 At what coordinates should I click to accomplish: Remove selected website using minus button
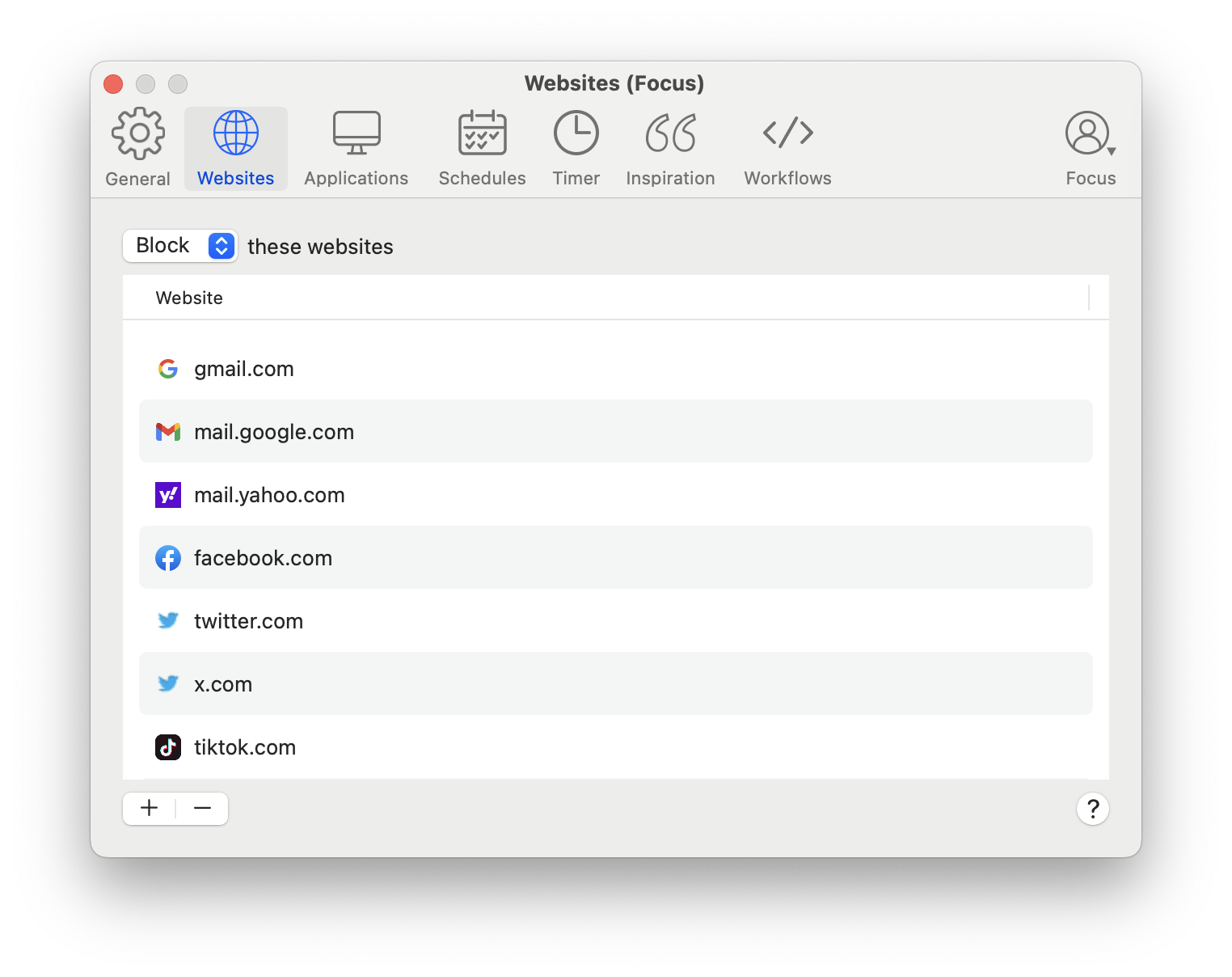pyautogui.click(x=201, y=808)
